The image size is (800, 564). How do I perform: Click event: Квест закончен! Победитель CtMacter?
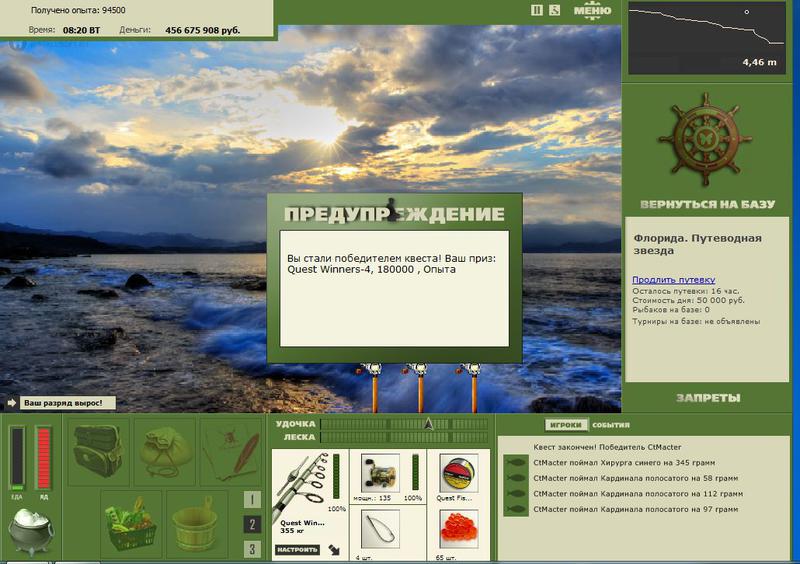point(607,447)
